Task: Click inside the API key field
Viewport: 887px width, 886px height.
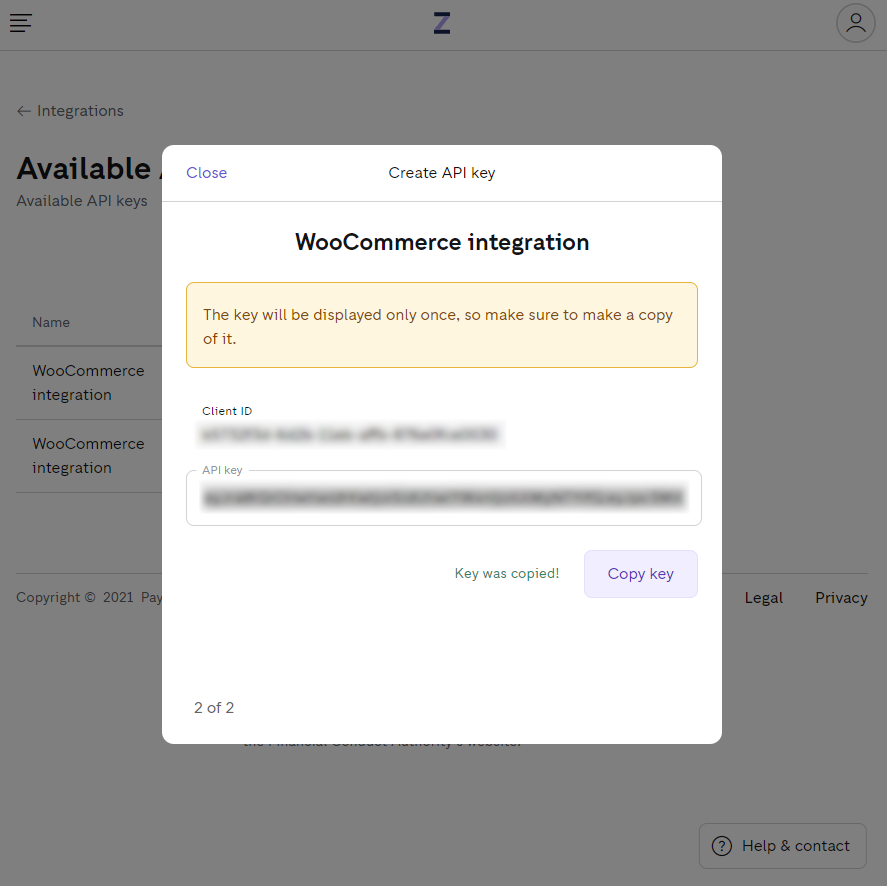Action: (x=443, y=497)
